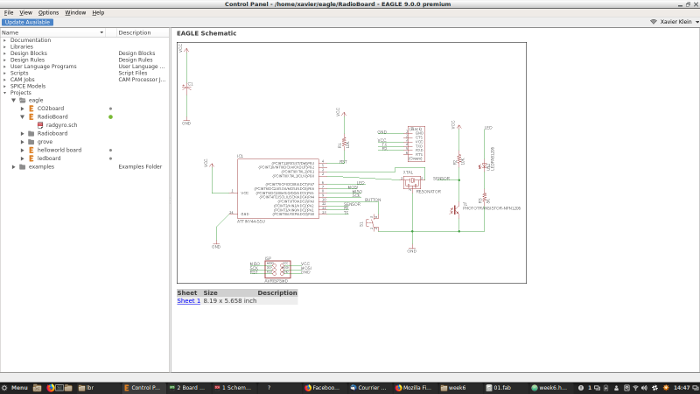Click the volume icon in system tray
The width and height of the screenshot is (700, 394).
coord(644,388)
